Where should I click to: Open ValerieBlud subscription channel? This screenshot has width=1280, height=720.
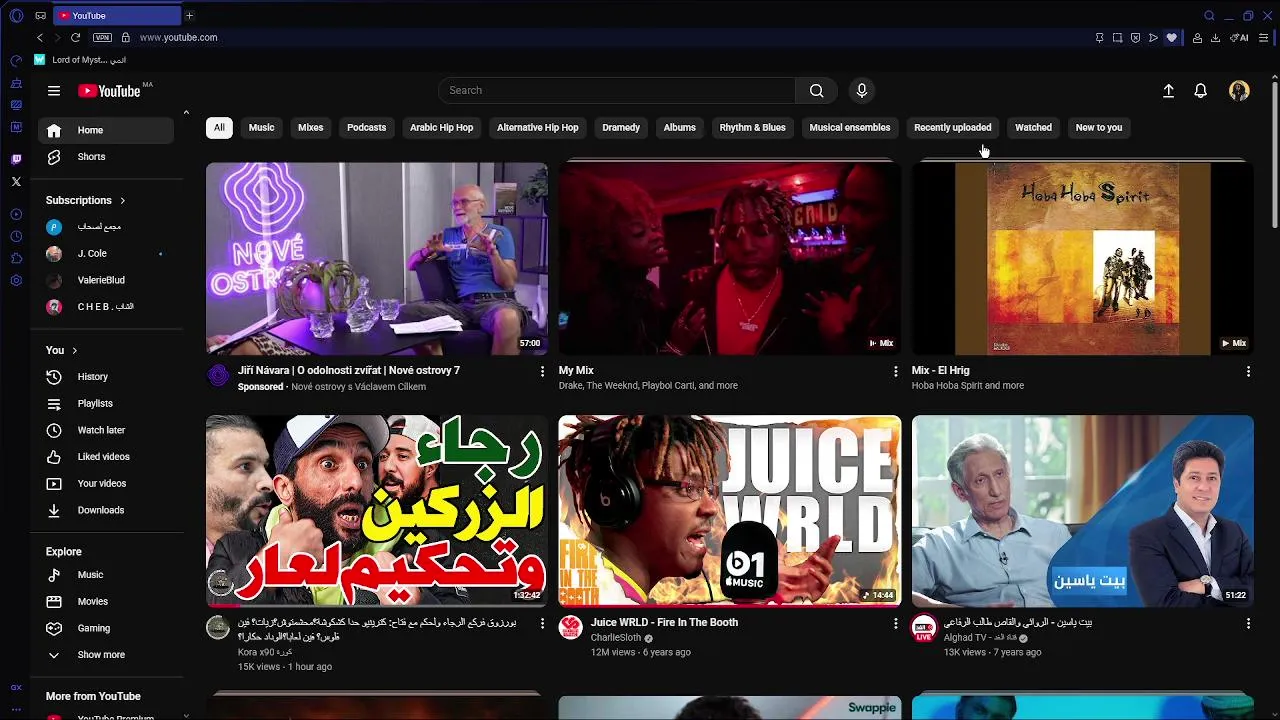point(106,281)
